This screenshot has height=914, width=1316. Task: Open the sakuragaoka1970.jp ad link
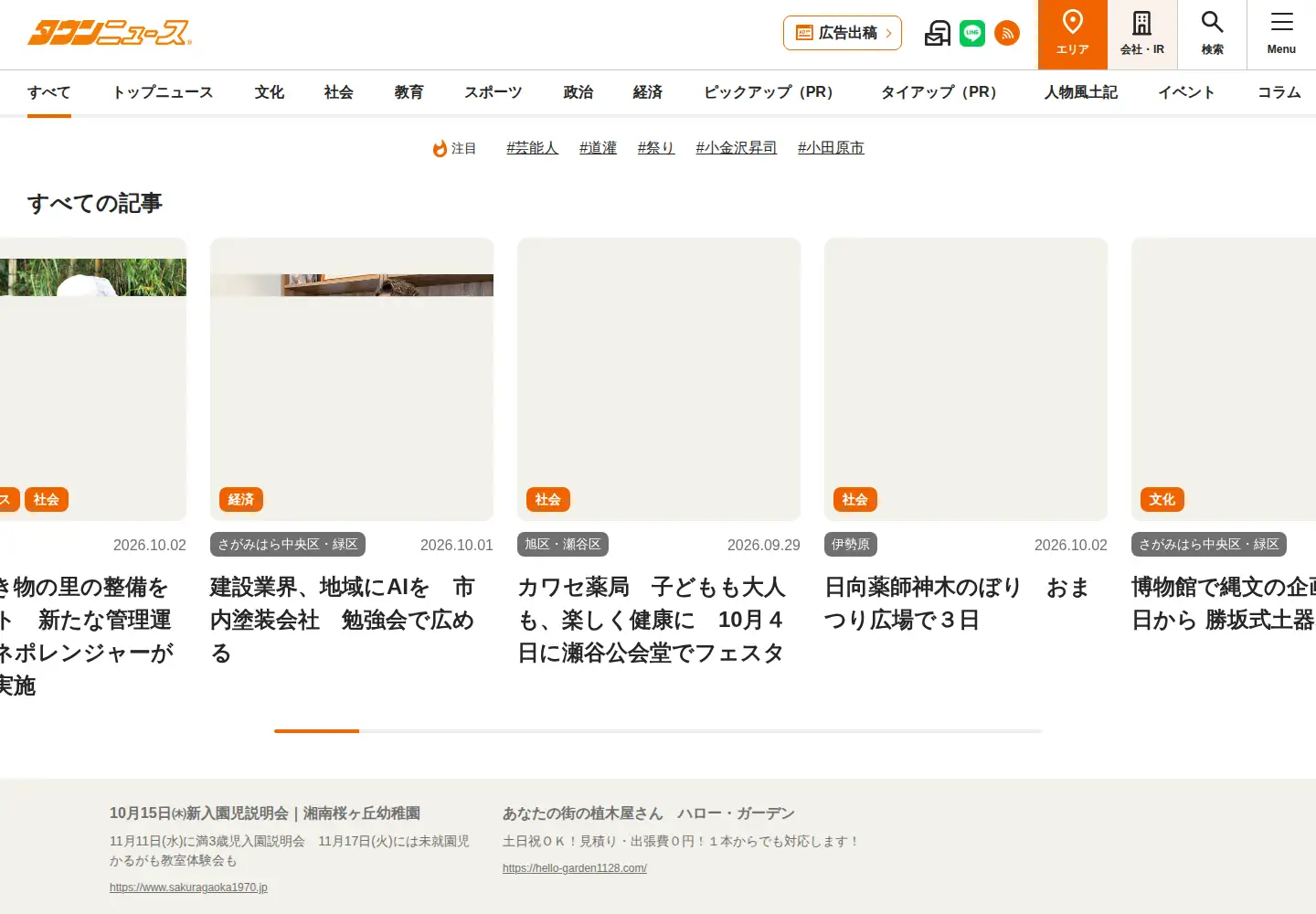[x=188, y=887]
